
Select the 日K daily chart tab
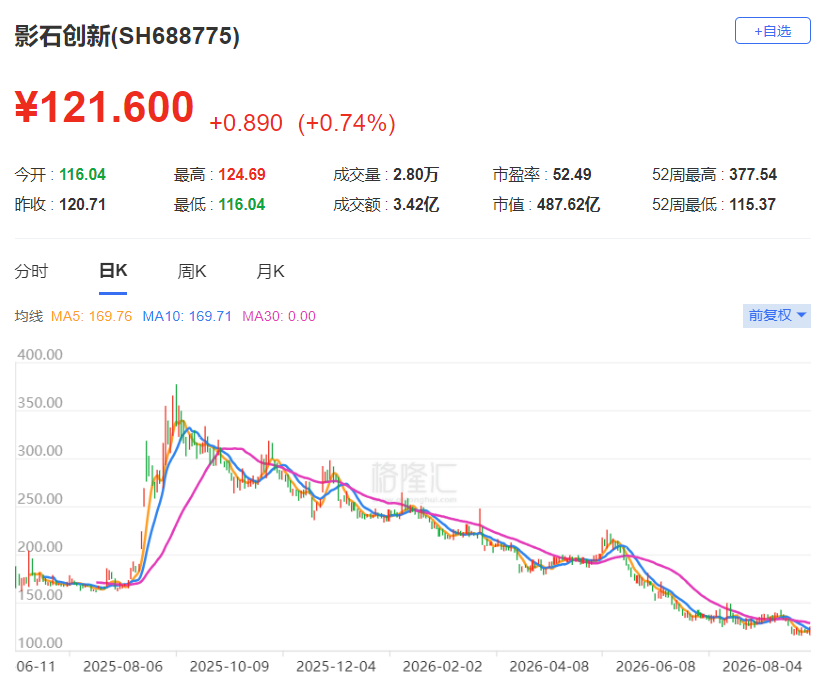113,271
